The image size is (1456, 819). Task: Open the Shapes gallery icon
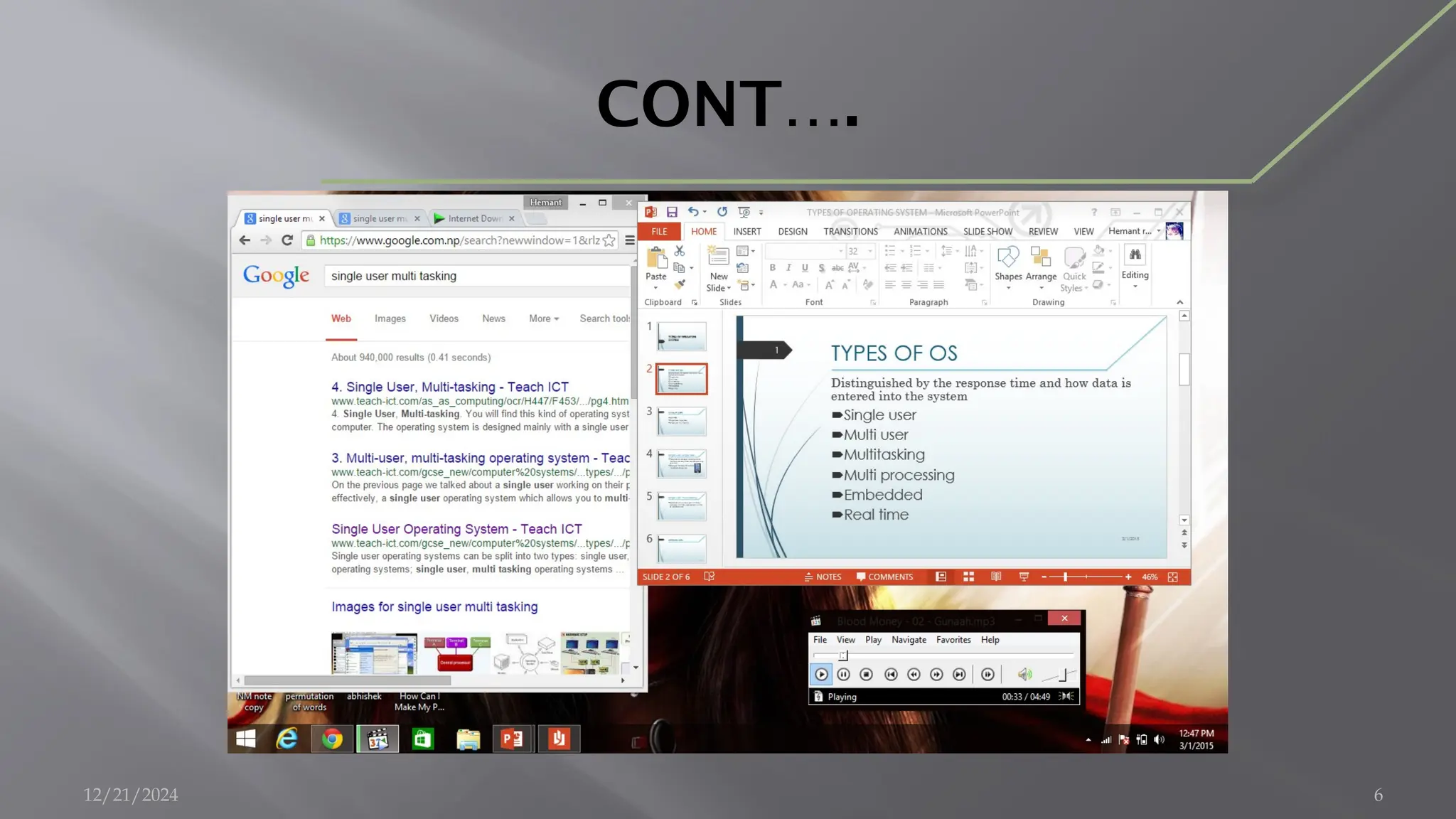tap(1007, 257)
